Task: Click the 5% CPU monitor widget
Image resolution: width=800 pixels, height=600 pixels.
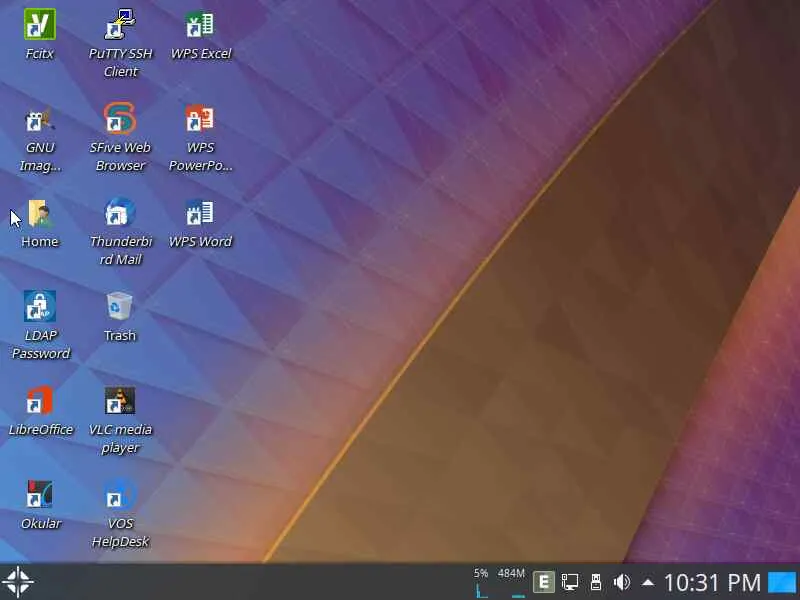Action: pyautogui.click(x=481, y=582)
